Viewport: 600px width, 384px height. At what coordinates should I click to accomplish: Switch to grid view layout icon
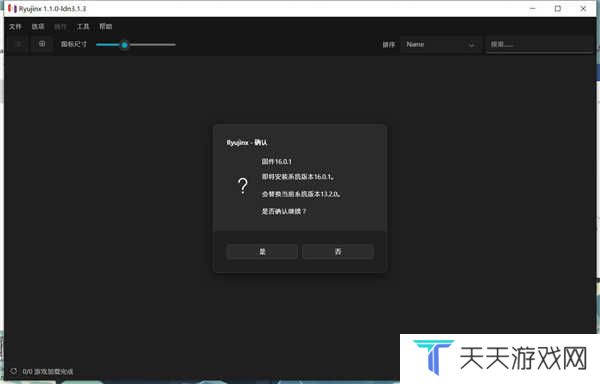point(42,44)
